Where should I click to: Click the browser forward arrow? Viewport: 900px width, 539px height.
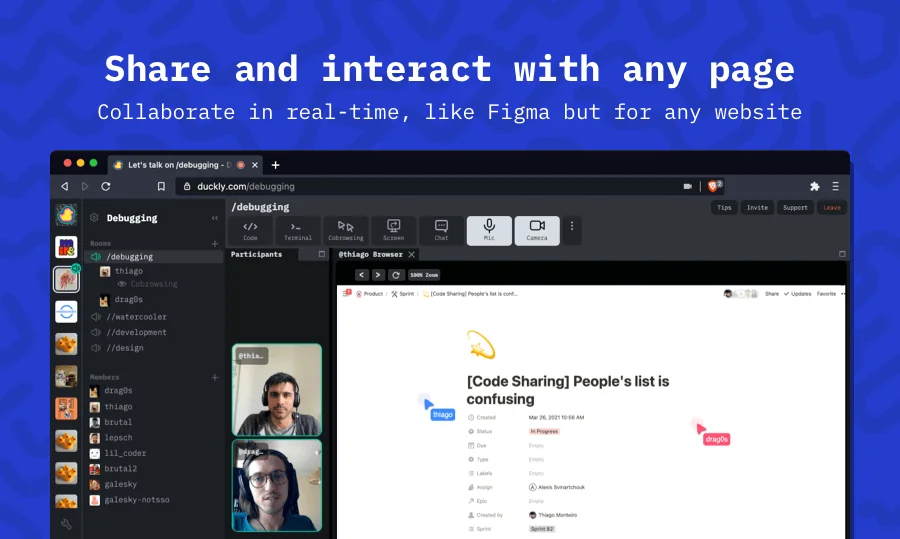[x=85, y=187]
